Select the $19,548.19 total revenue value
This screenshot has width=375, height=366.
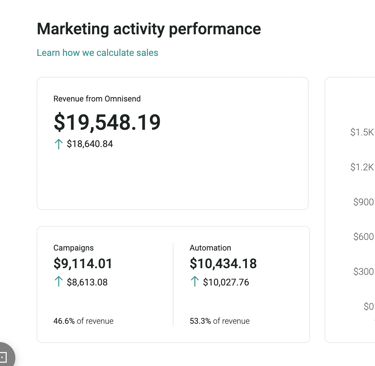tap(107, 122)
